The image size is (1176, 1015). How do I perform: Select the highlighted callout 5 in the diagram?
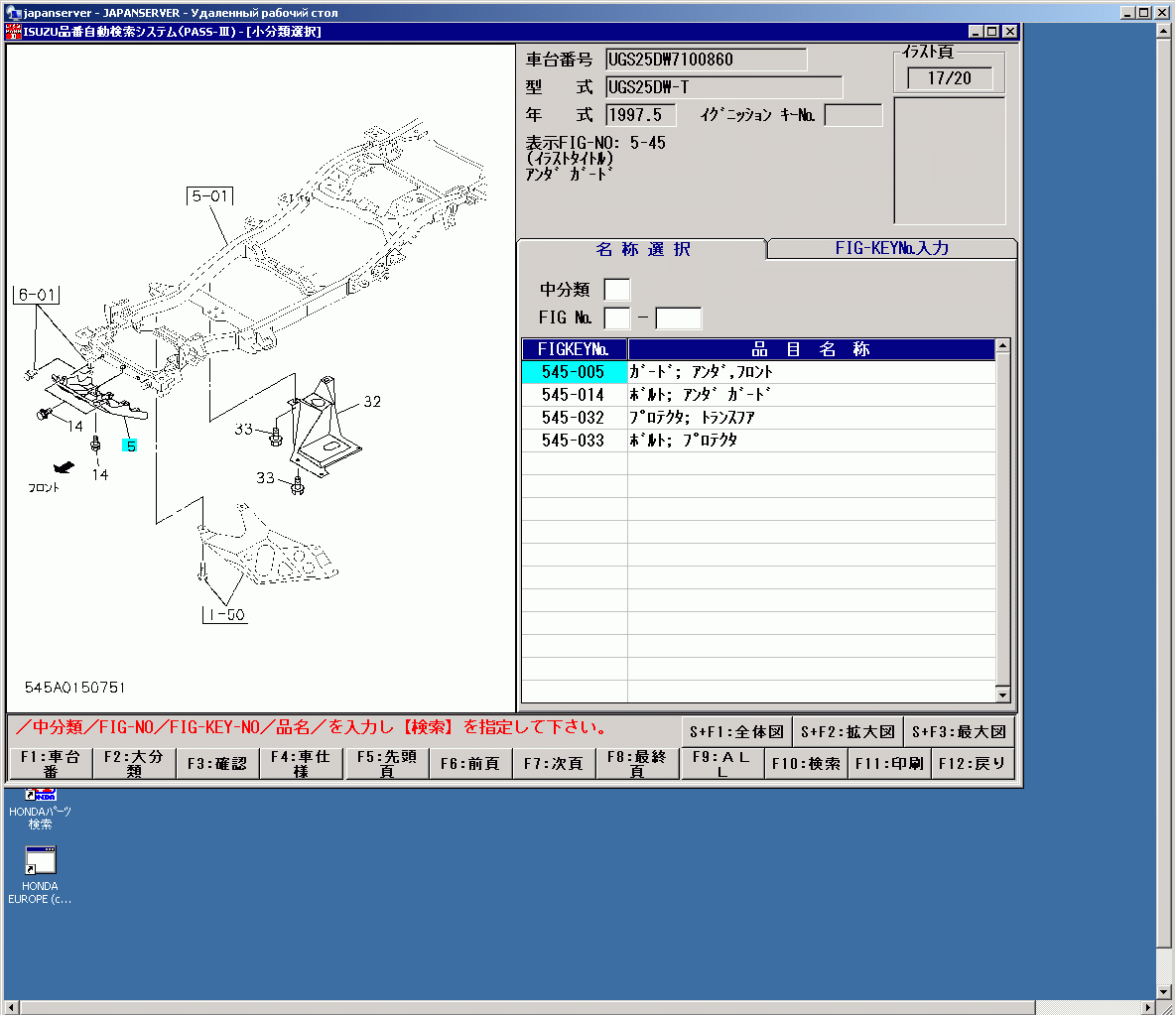[x=130, y=445]
